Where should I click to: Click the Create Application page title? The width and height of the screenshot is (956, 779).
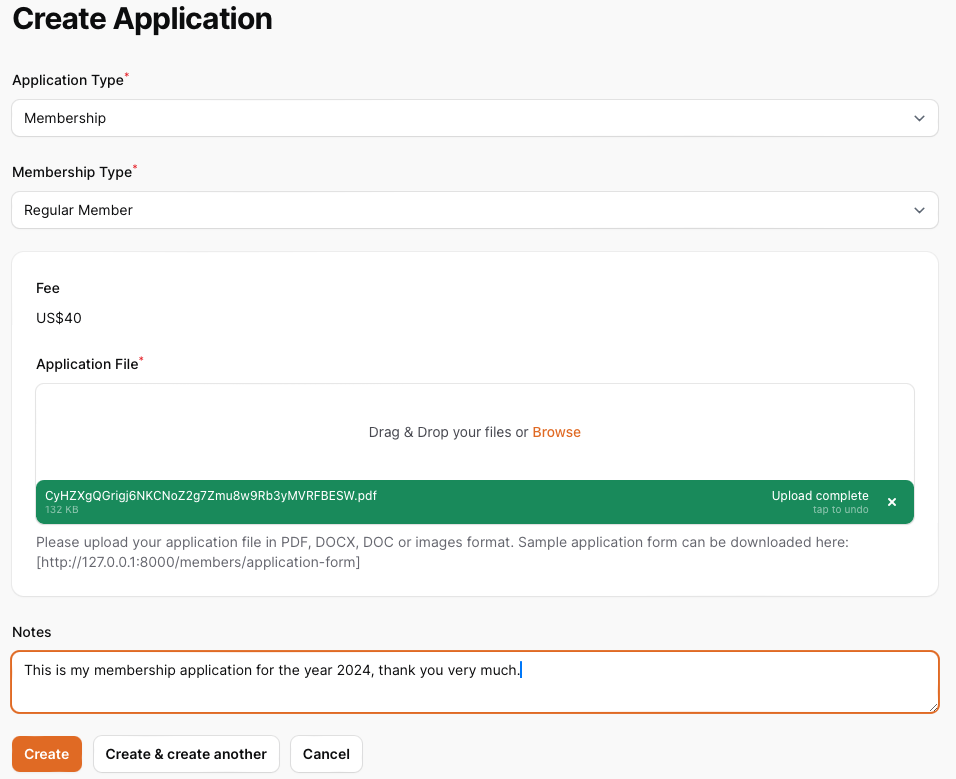point(141,19)
